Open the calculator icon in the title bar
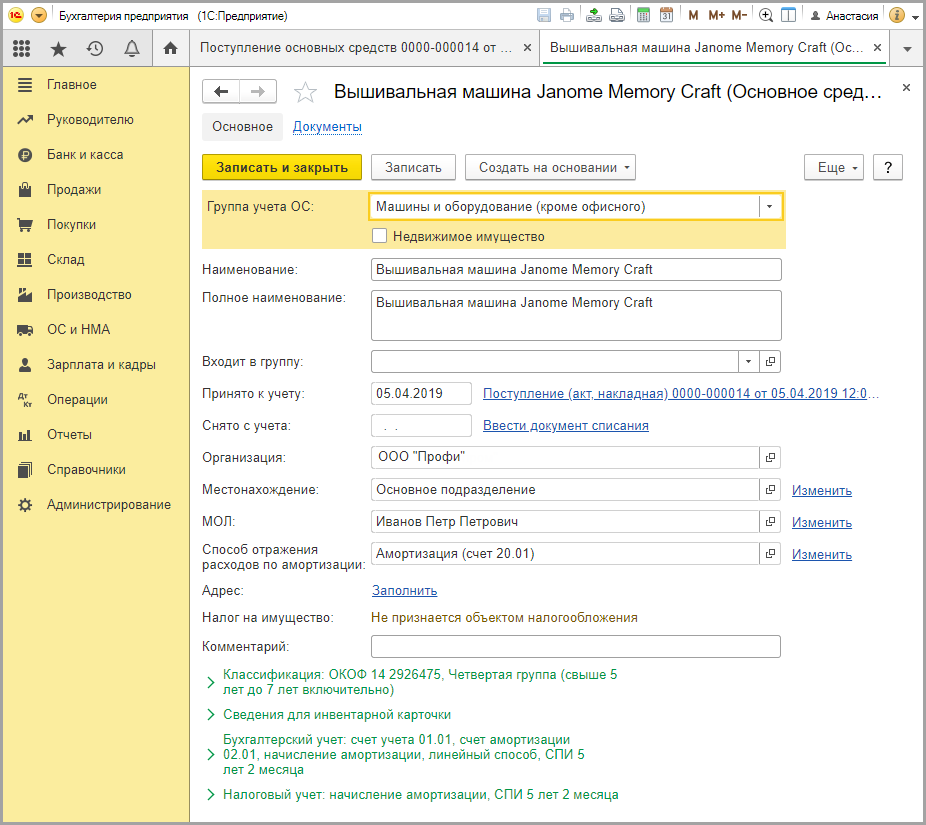Screen dimensions: 926x825 (x=643, y=15)
